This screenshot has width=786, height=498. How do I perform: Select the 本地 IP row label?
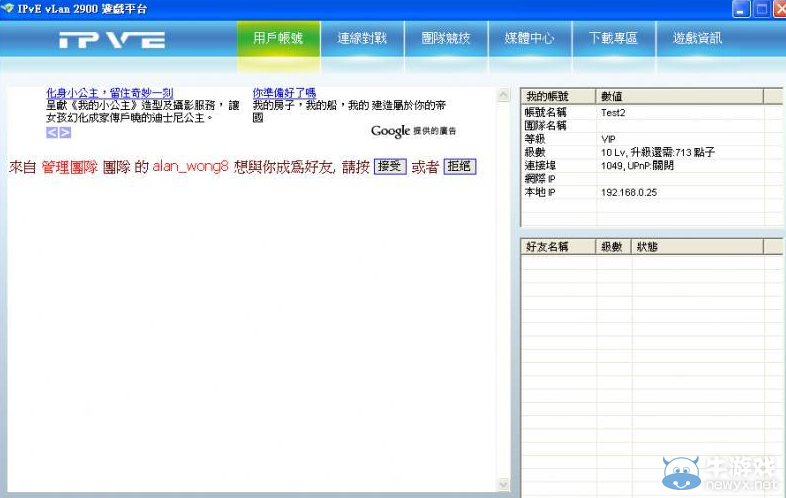coord(540,192)
